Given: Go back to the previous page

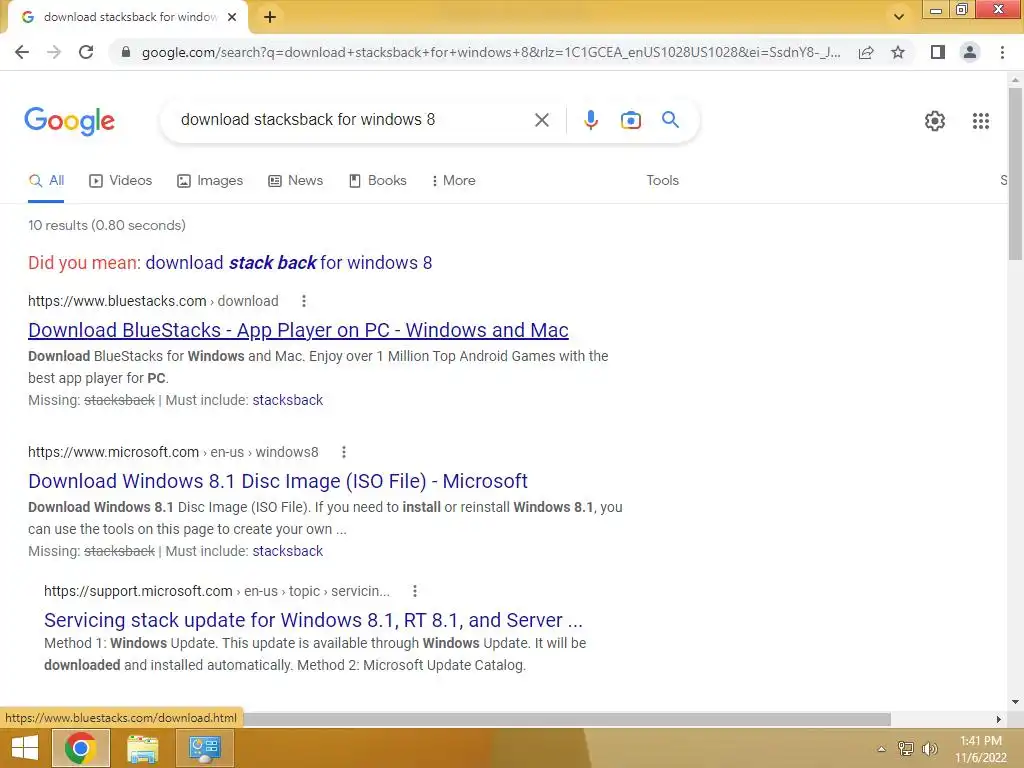Looking at the screenshot, I should click(22, 52).
